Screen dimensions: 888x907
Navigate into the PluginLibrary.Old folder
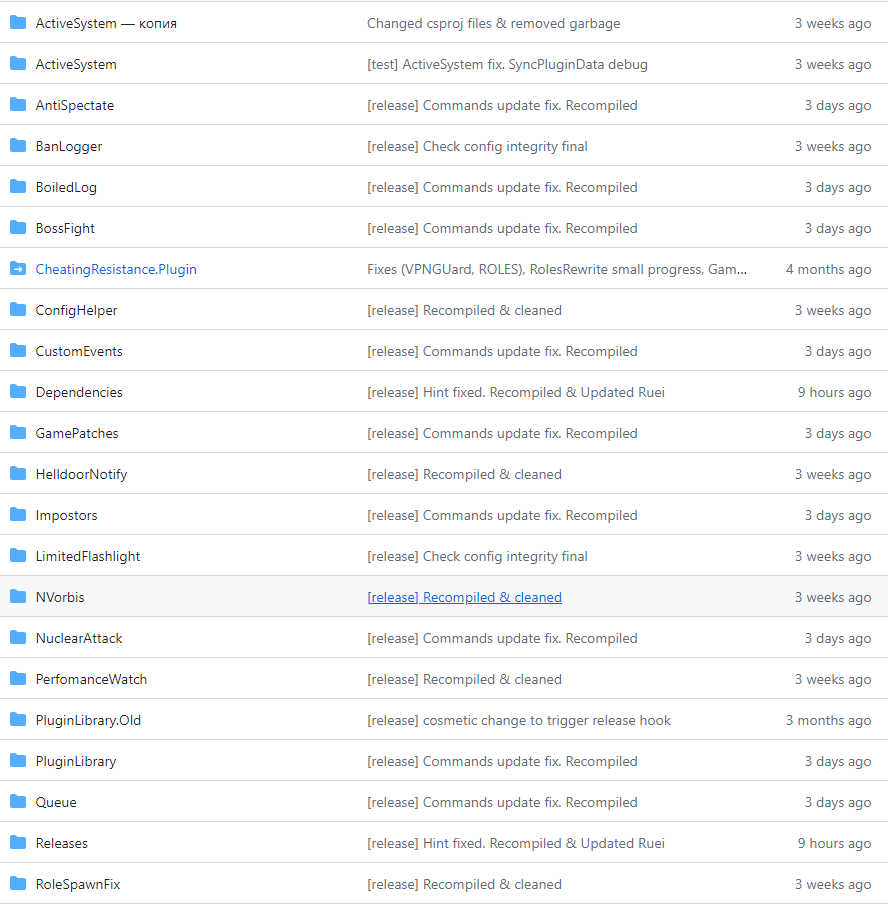point(88,720)
